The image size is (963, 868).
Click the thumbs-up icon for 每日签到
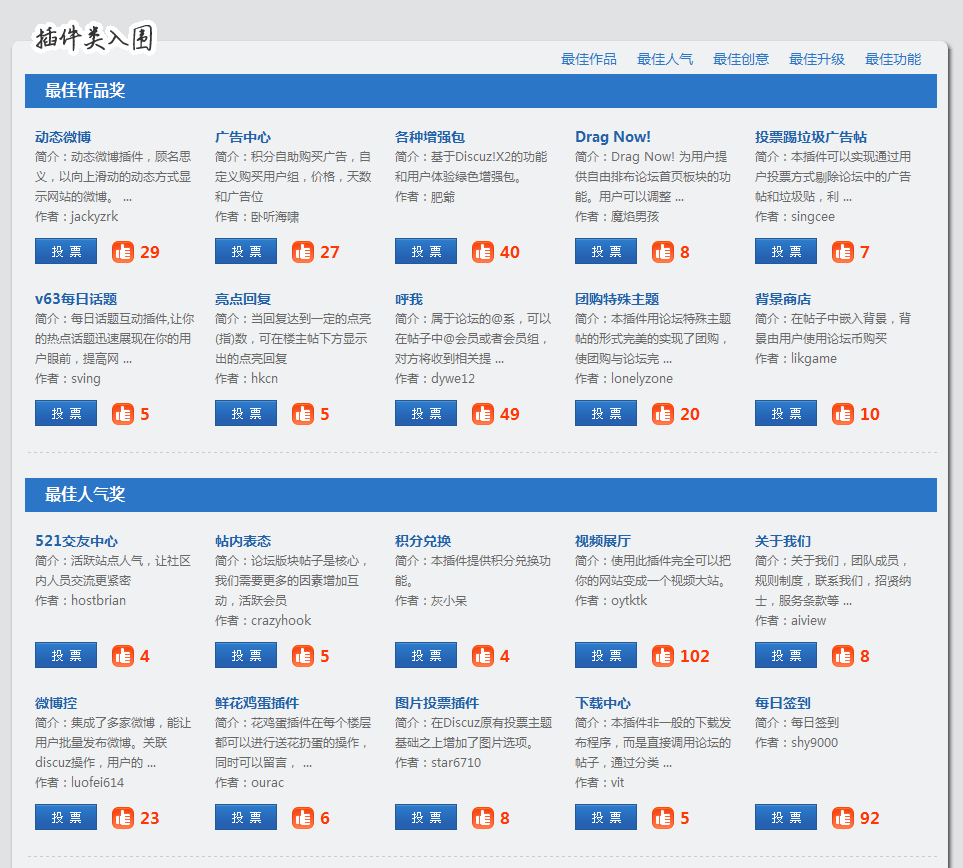(x=843, y=818)
